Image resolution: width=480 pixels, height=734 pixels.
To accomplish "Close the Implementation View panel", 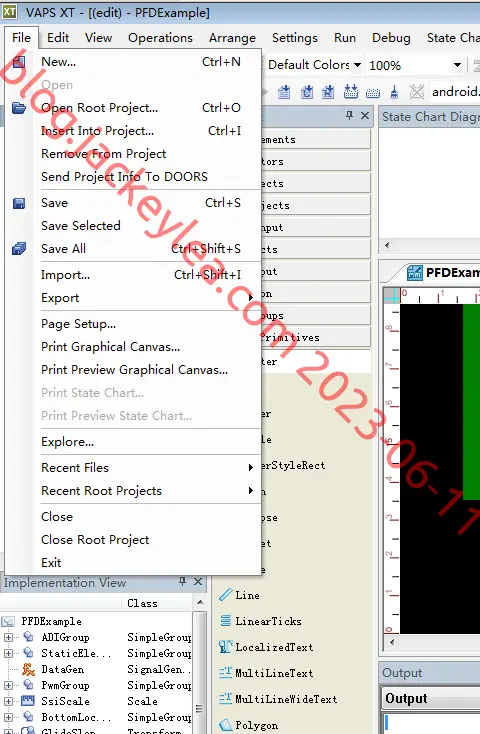I will pos(198,581).
